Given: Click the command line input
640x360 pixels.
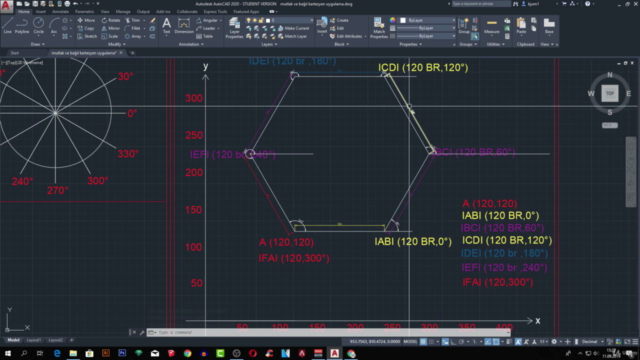Looking at the screenshot, I should [329, 332].
